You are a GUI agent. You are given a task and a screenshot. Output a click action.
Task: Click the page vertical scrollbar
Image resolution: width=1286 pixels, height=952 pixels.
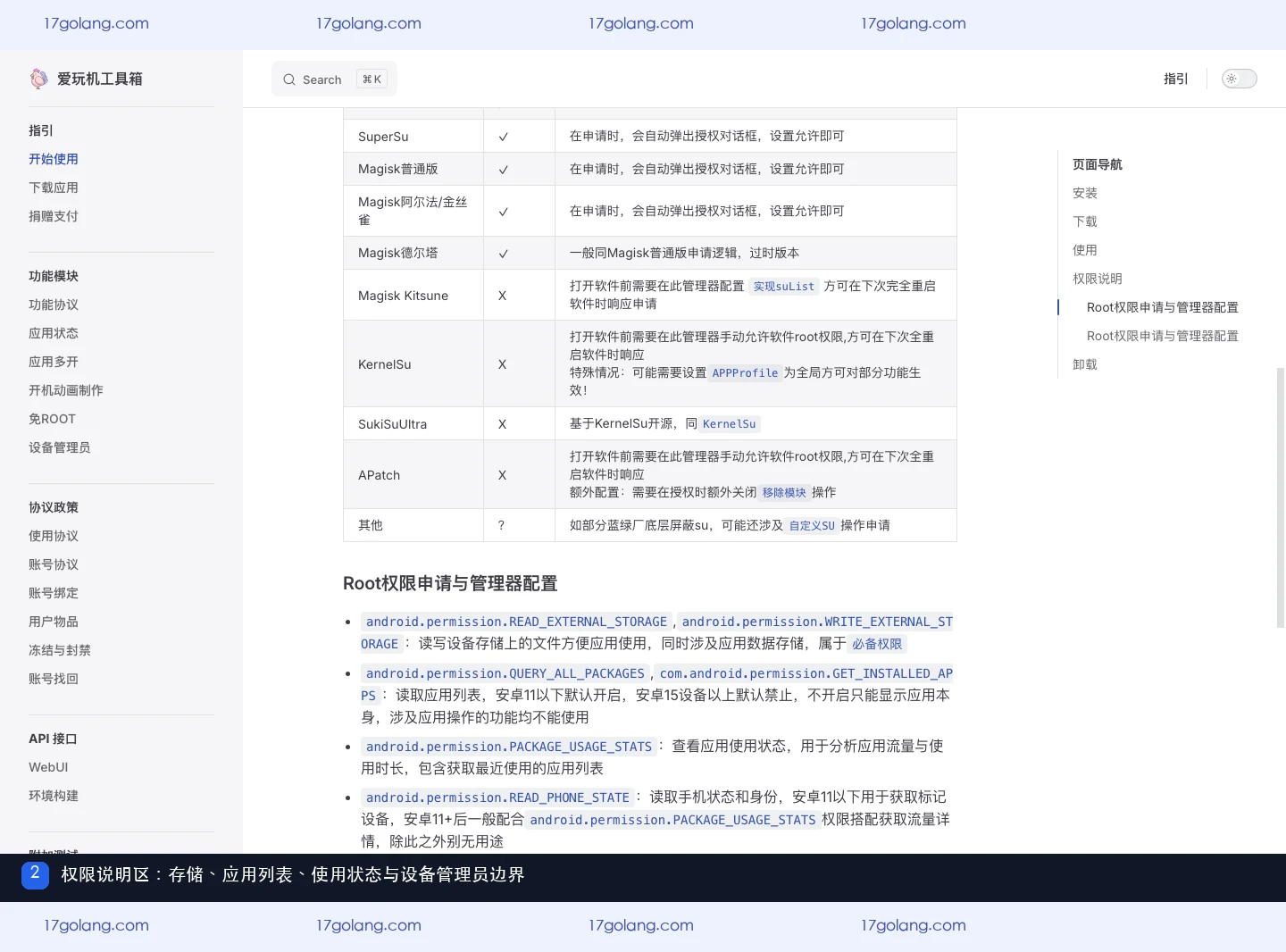pyautogui.click(x=1281, y=497)
